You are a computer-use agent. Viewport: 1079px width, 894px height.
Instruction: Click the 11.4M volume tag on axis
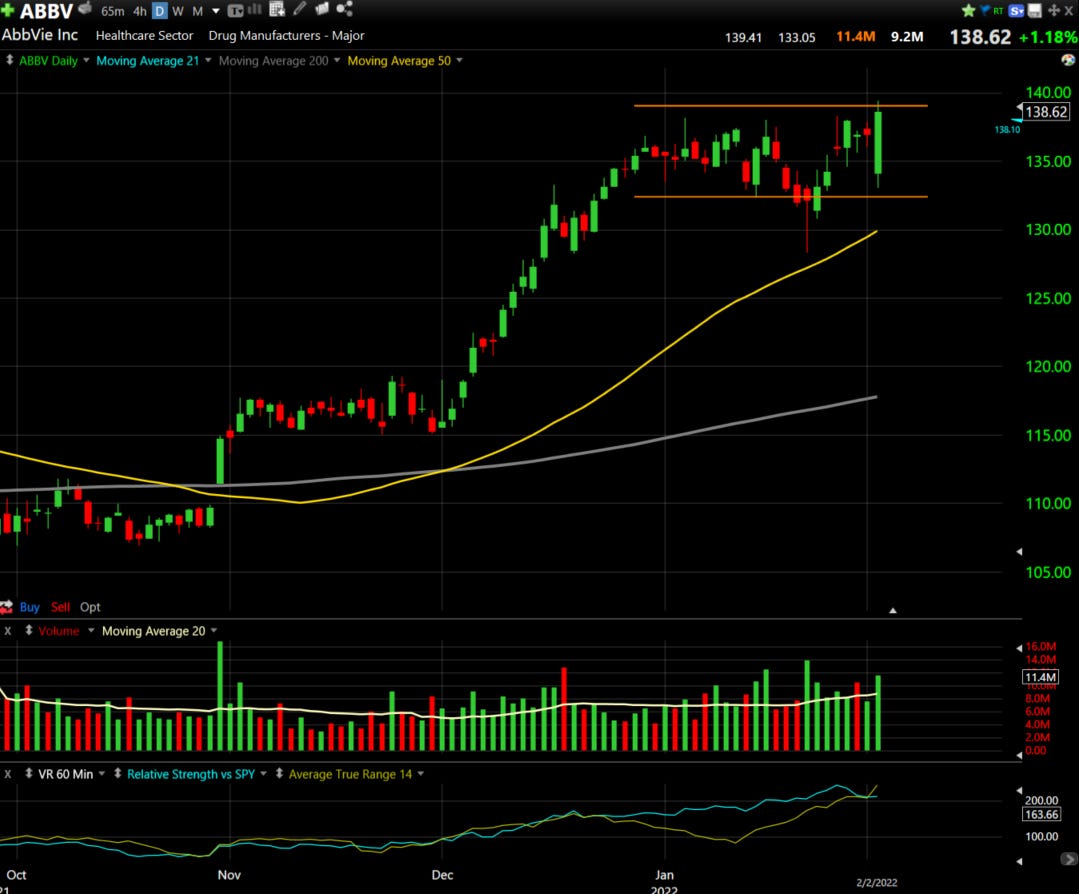click(x=1040, y=677)
